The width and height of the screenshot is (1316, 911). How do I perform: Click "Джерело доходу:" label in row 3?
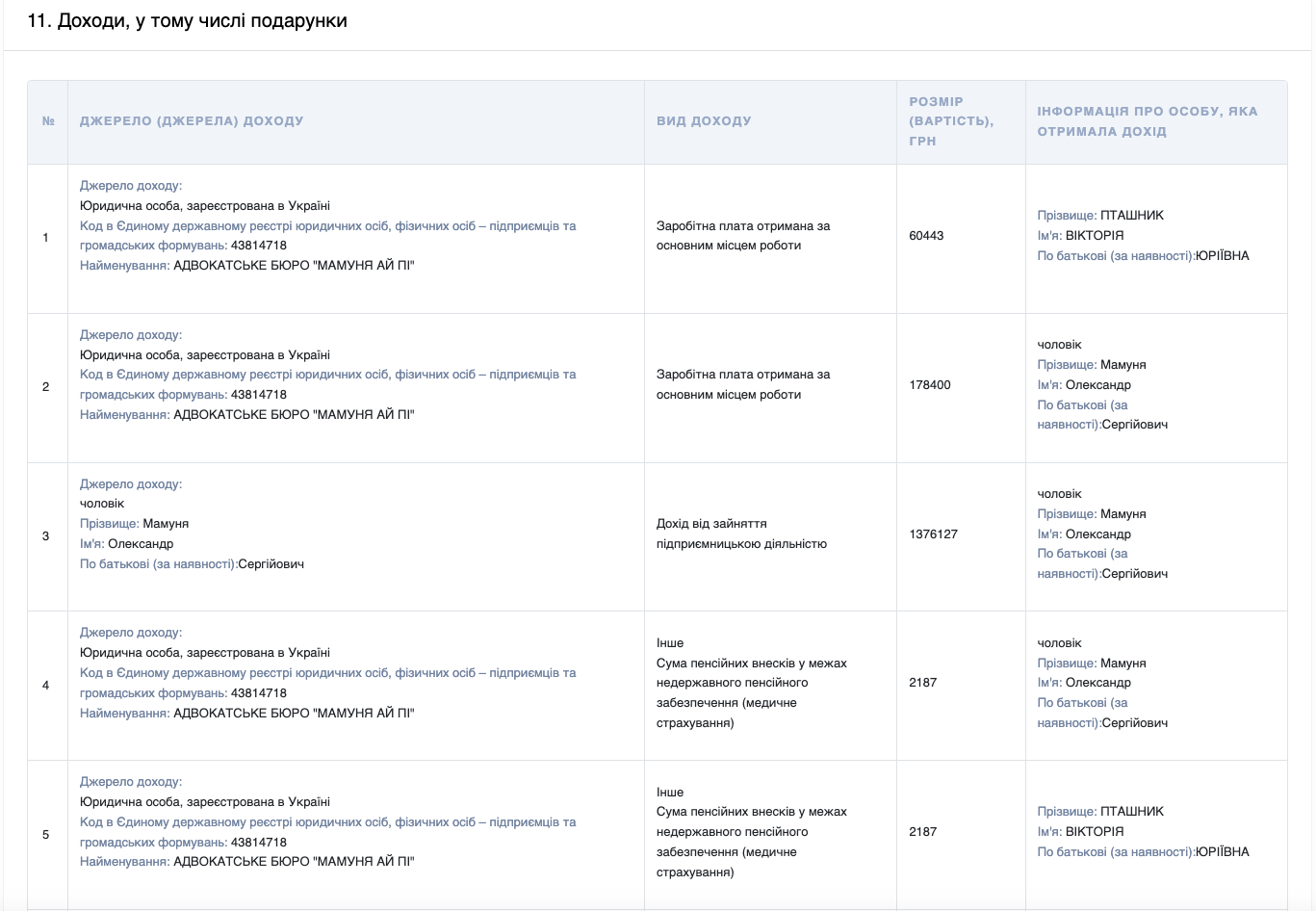pos(131,484)
